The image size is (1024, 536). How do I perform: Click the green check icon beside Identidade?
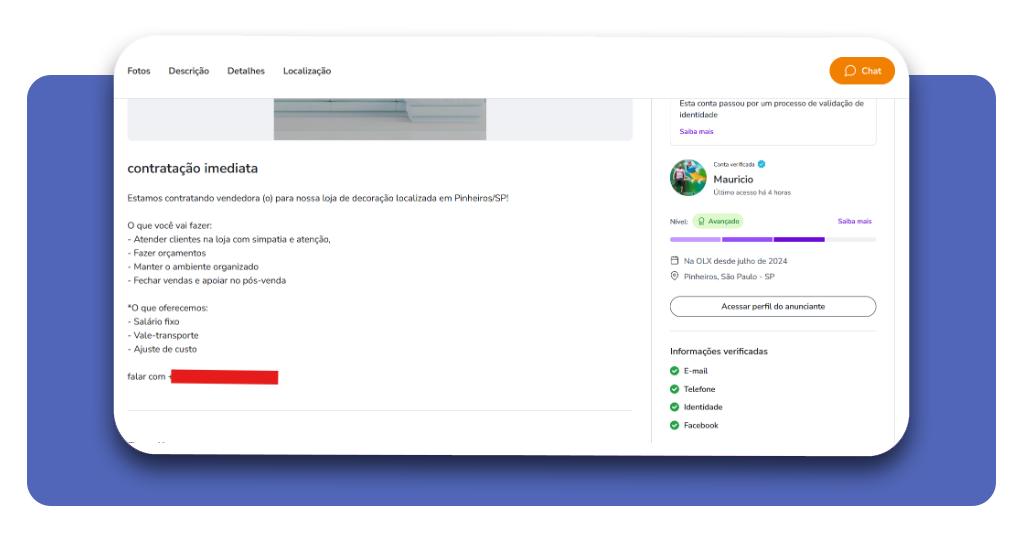(675, 407)
